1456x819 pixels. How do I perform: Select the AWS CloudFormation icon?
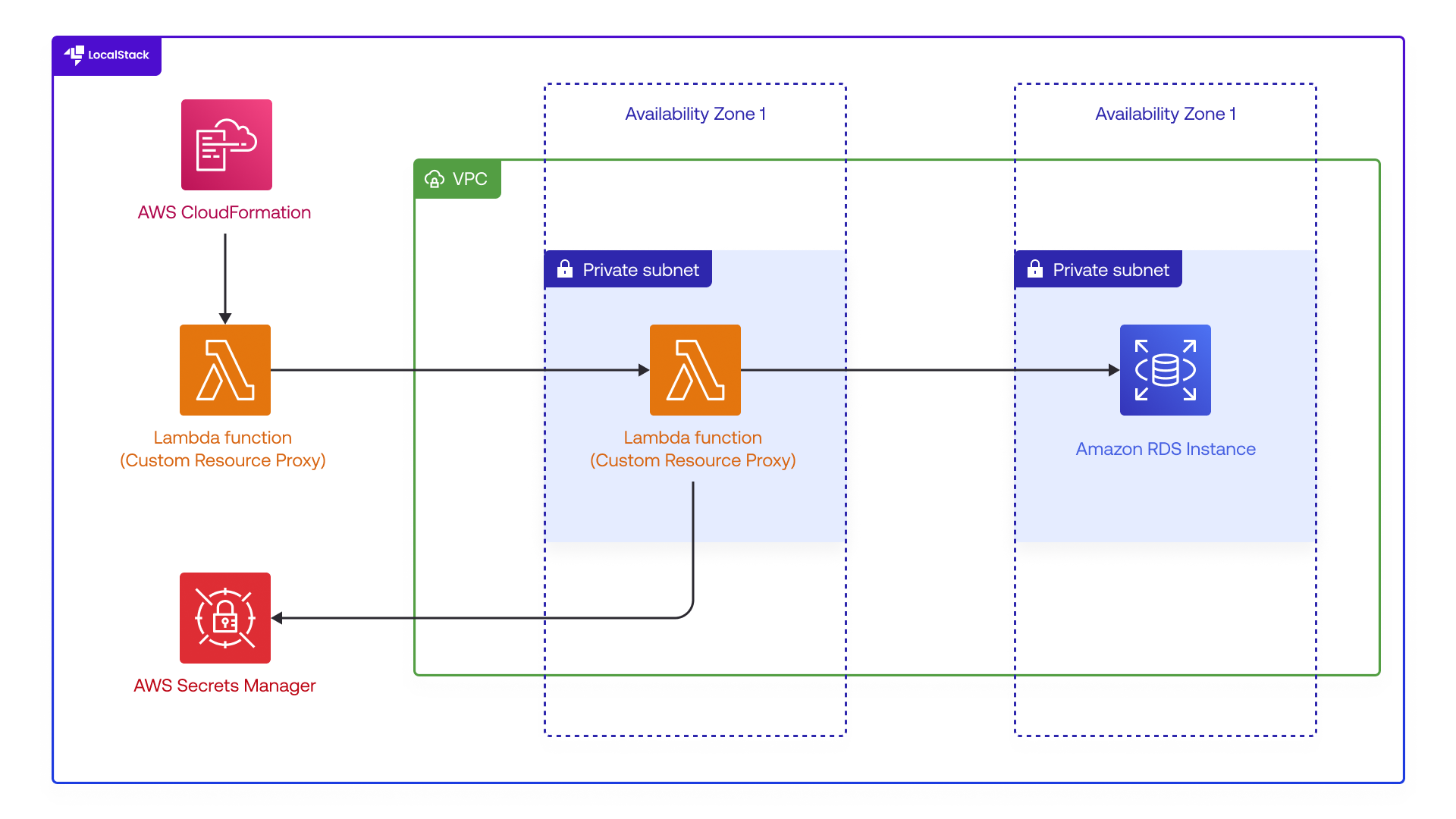tap(225, 144)
